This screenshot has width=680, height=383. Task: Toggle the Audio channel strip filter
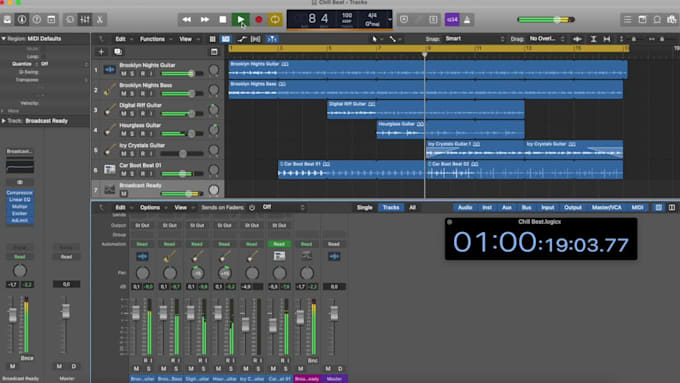point(465,208)
